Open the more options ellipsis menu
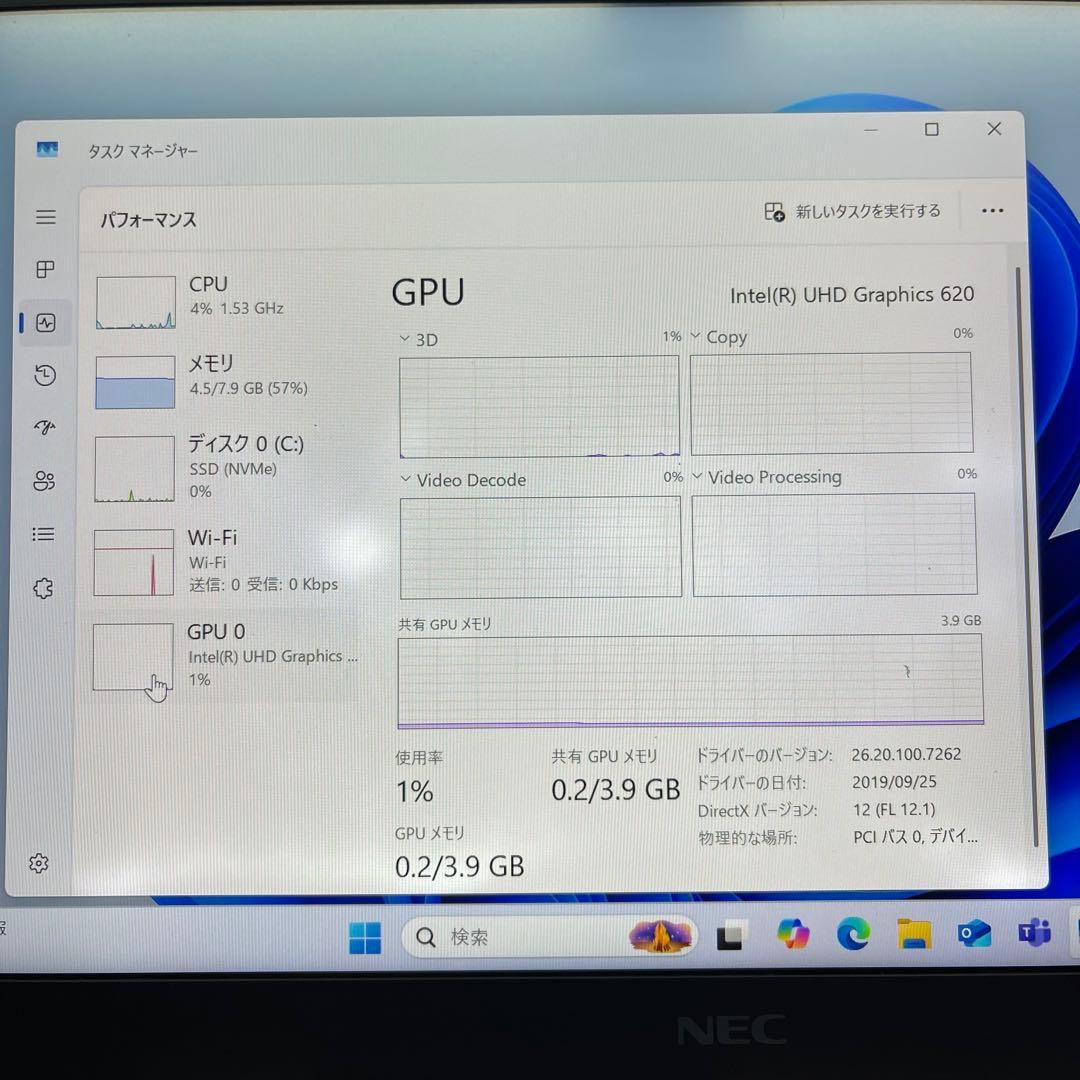This screenshot has height=1080, width=1080. 992,211
